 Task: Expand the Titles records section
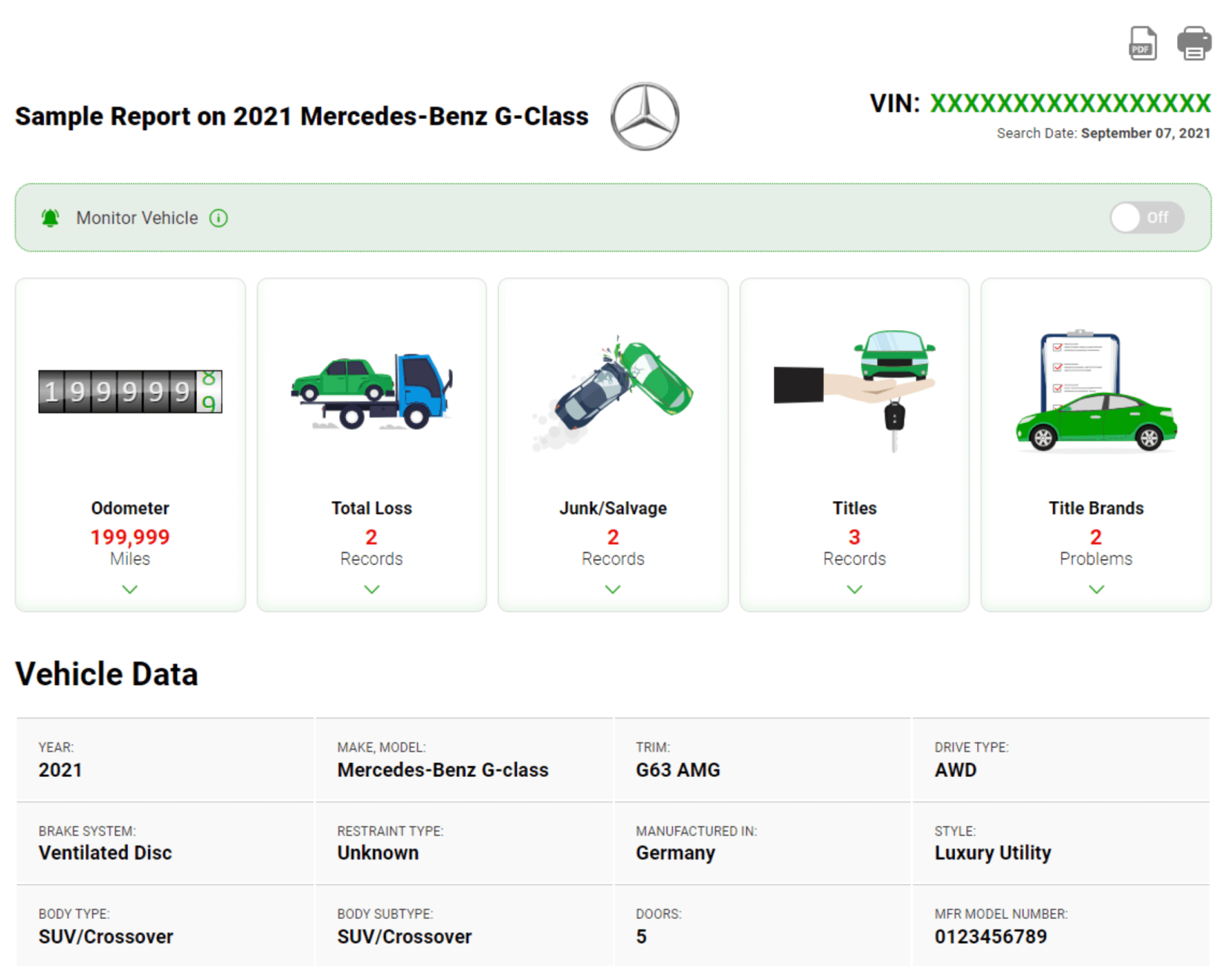tap(854, 590)
